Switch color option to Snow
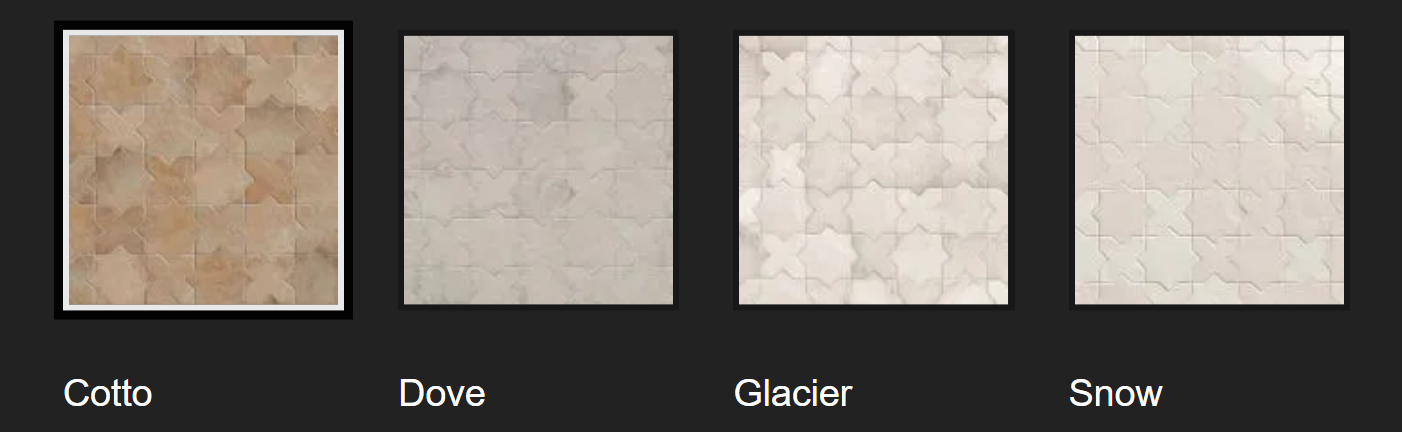This screenshot has width=1402, height=432. click(1209, 170)
